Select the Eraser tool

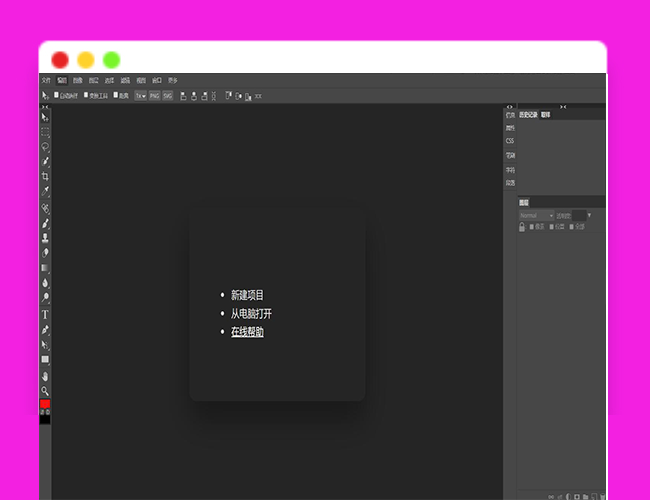[x=45, y=252]
